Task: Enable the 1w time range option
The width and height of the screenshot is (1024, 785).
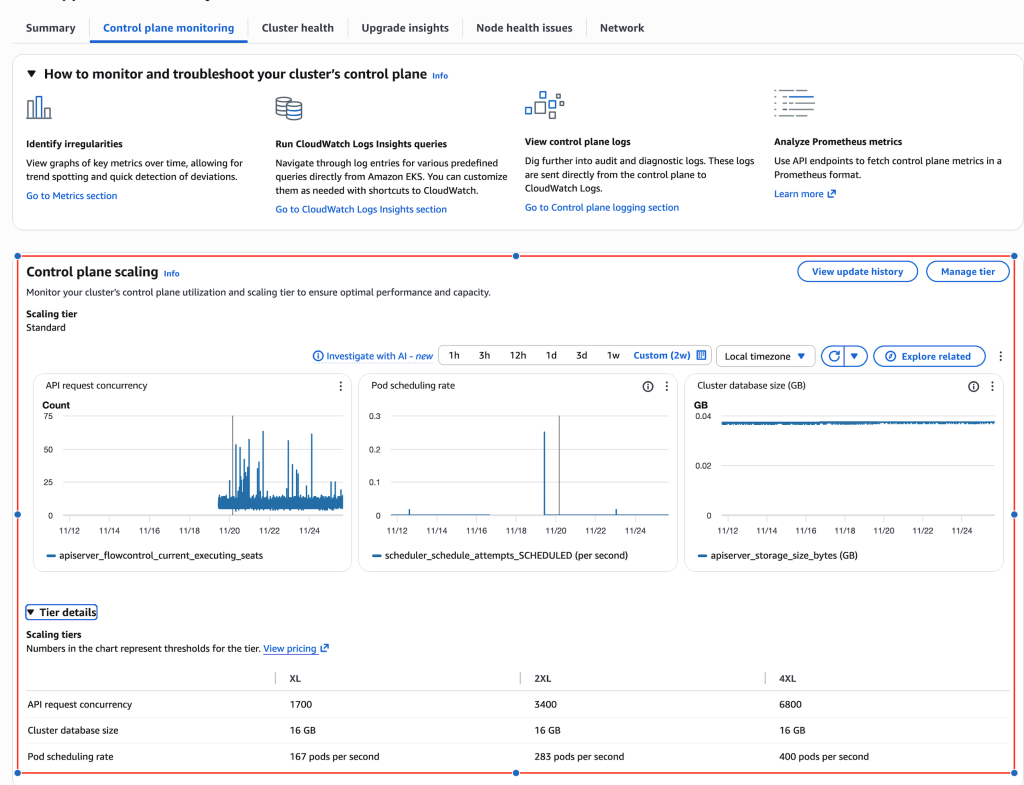Action: click(613, 355)
